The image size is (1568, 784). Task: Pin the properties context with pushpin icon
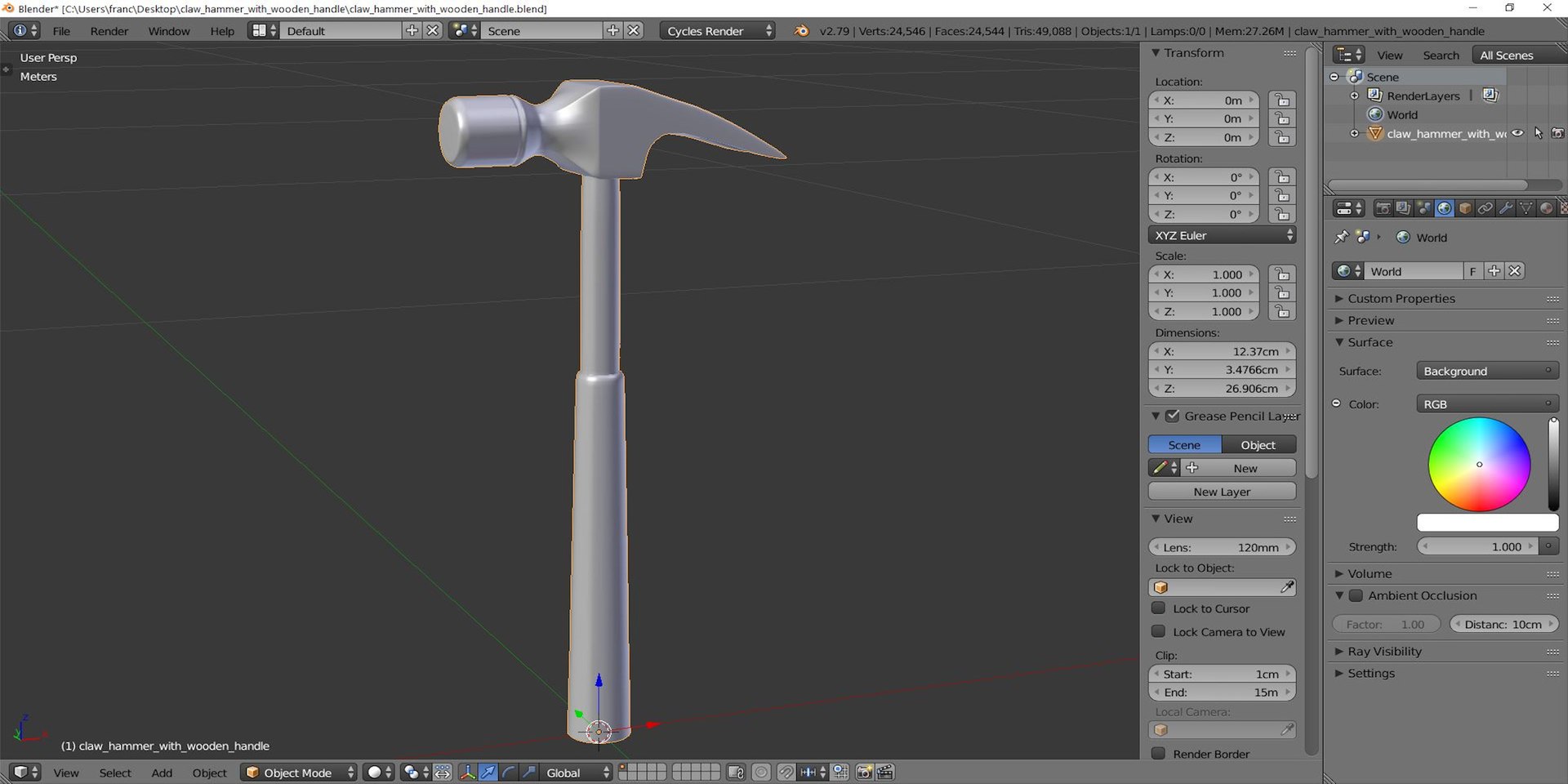click(x=1341, y=237)
